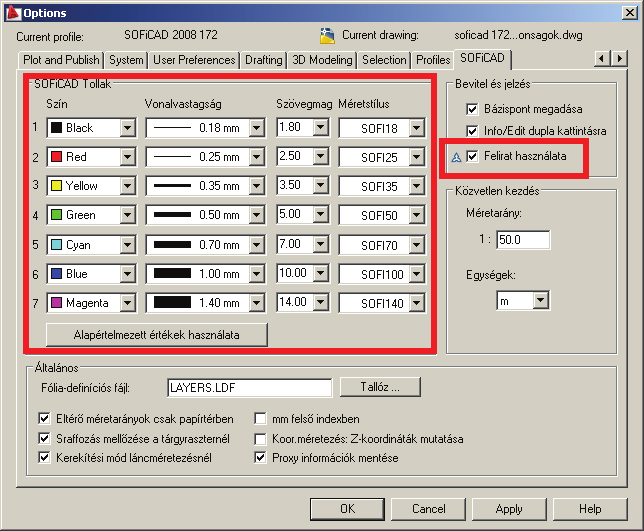Click the SOFI70 dimension style value
This screenshot has height=531, width=644.
[379, 246]
